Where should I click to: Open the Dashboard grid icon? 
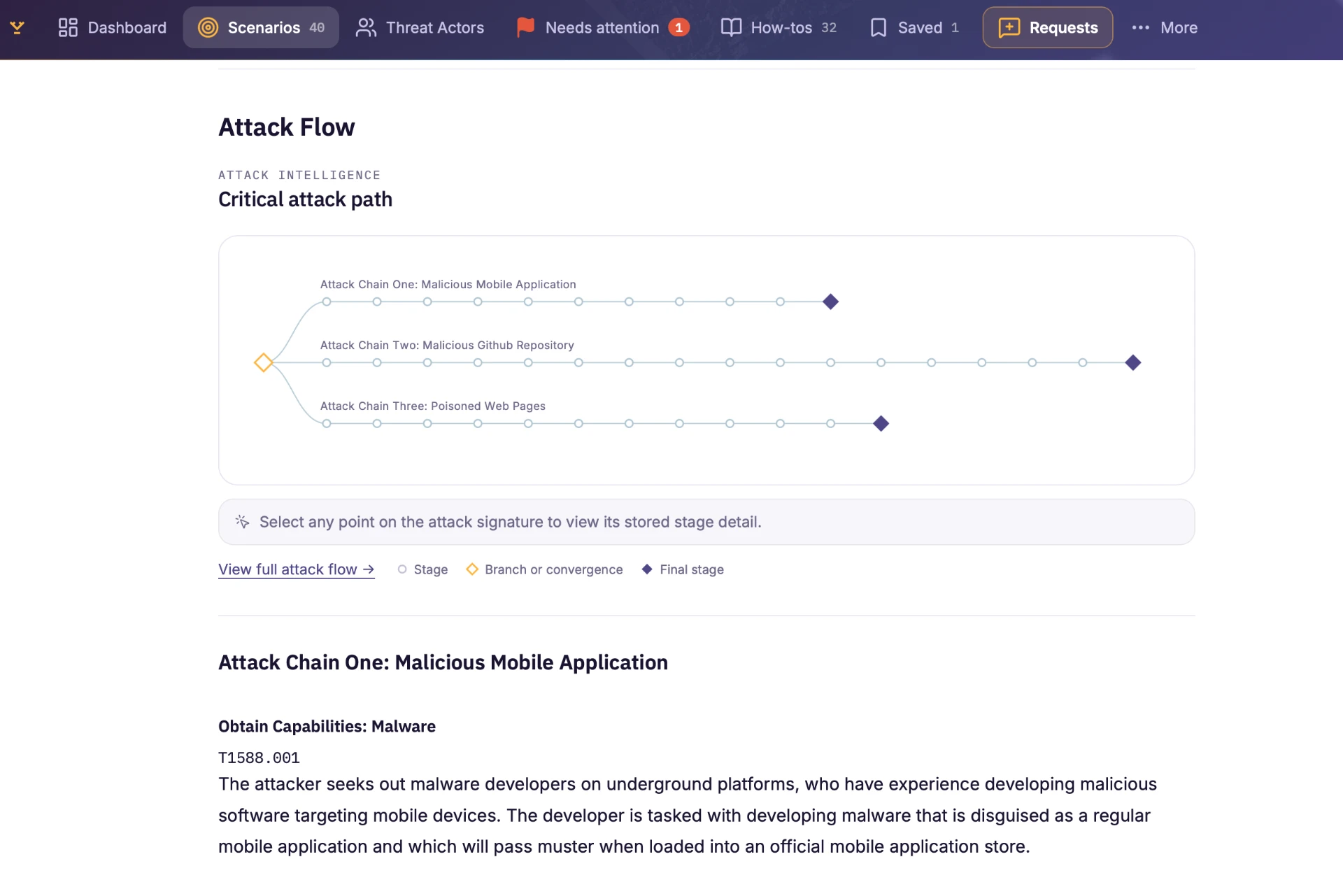68,27
